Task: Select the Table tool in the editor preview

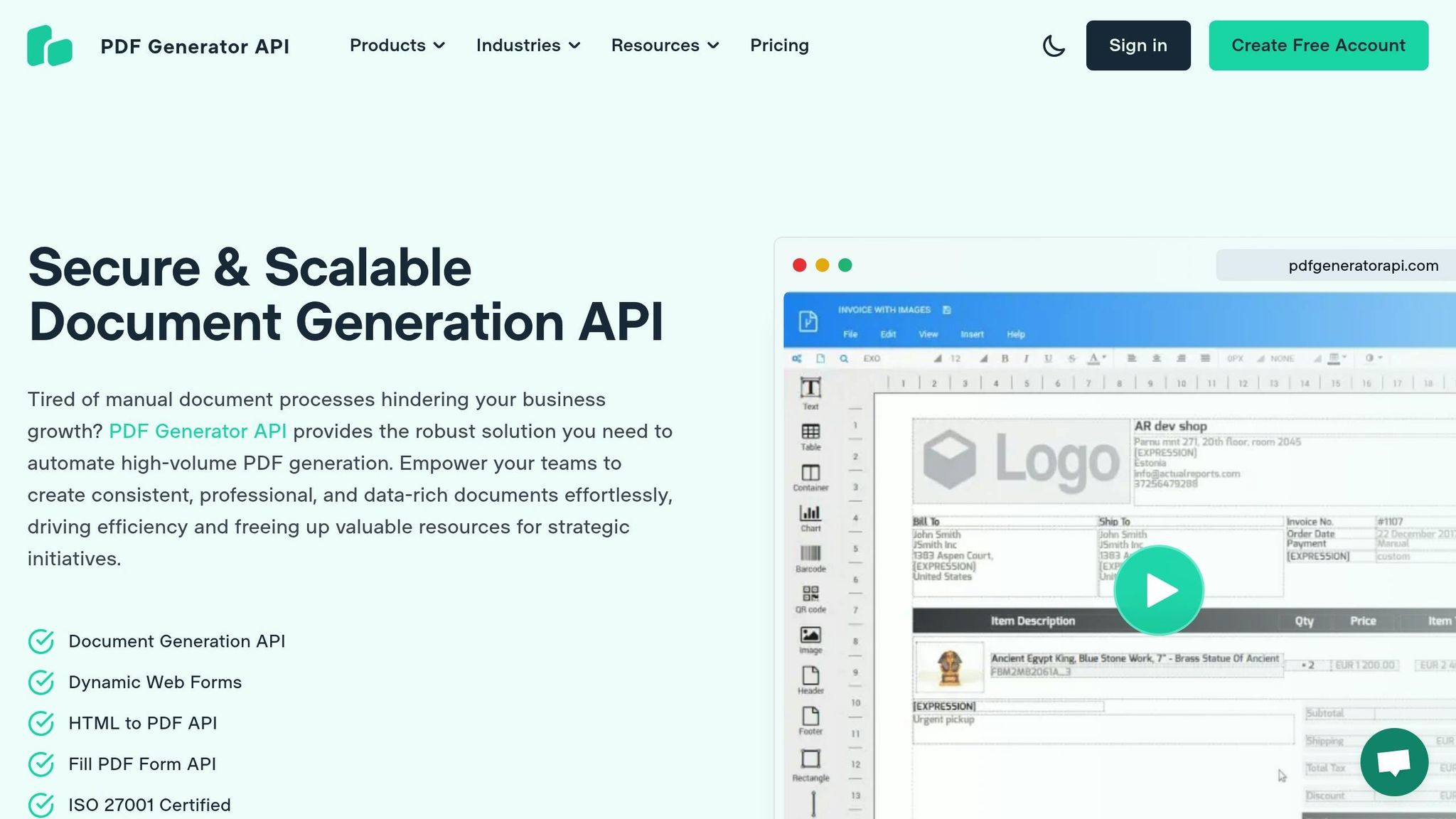Action: (x=810, y=437)
